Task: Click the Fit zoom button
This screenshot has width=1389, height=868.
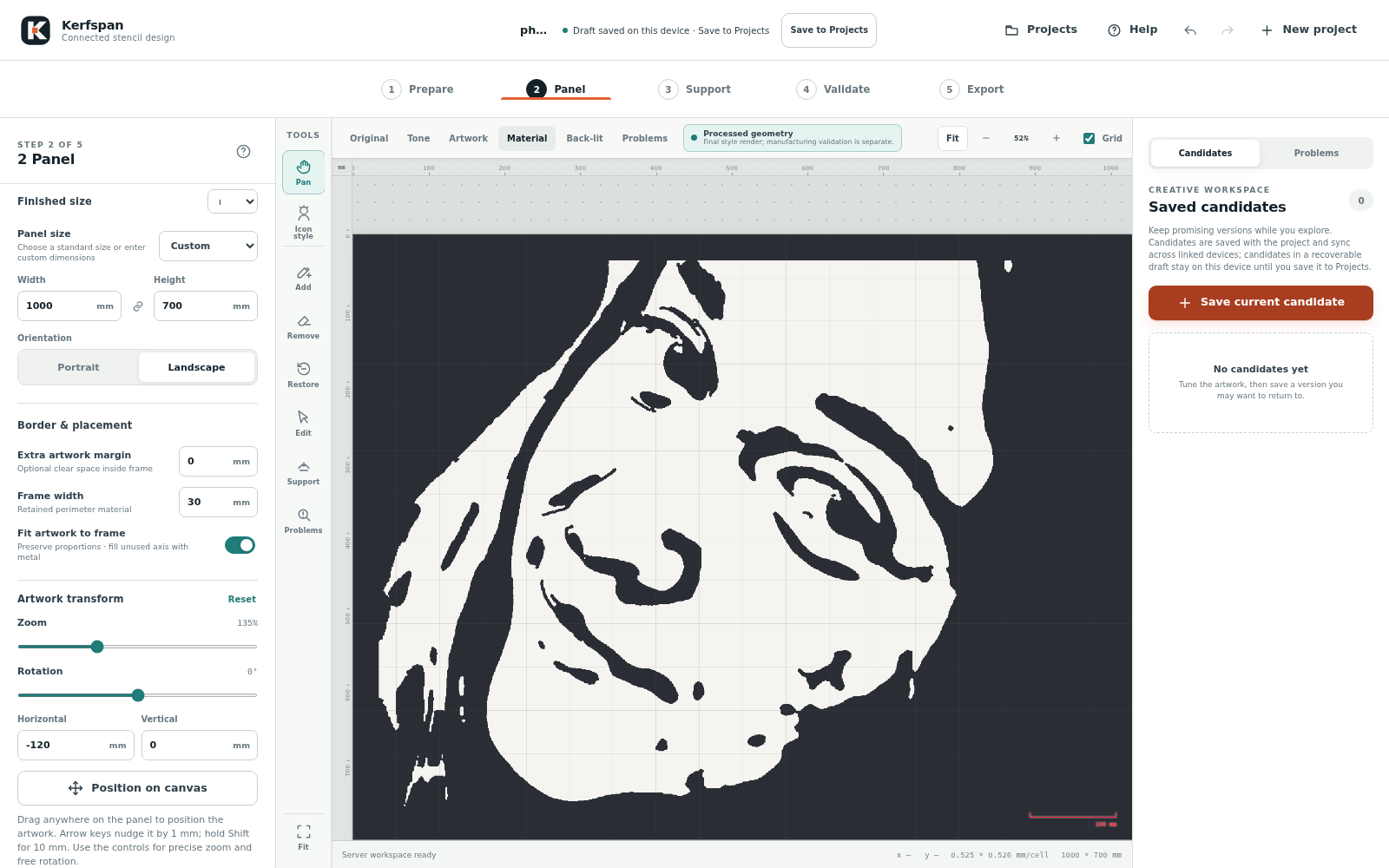Action: point(952,138)
